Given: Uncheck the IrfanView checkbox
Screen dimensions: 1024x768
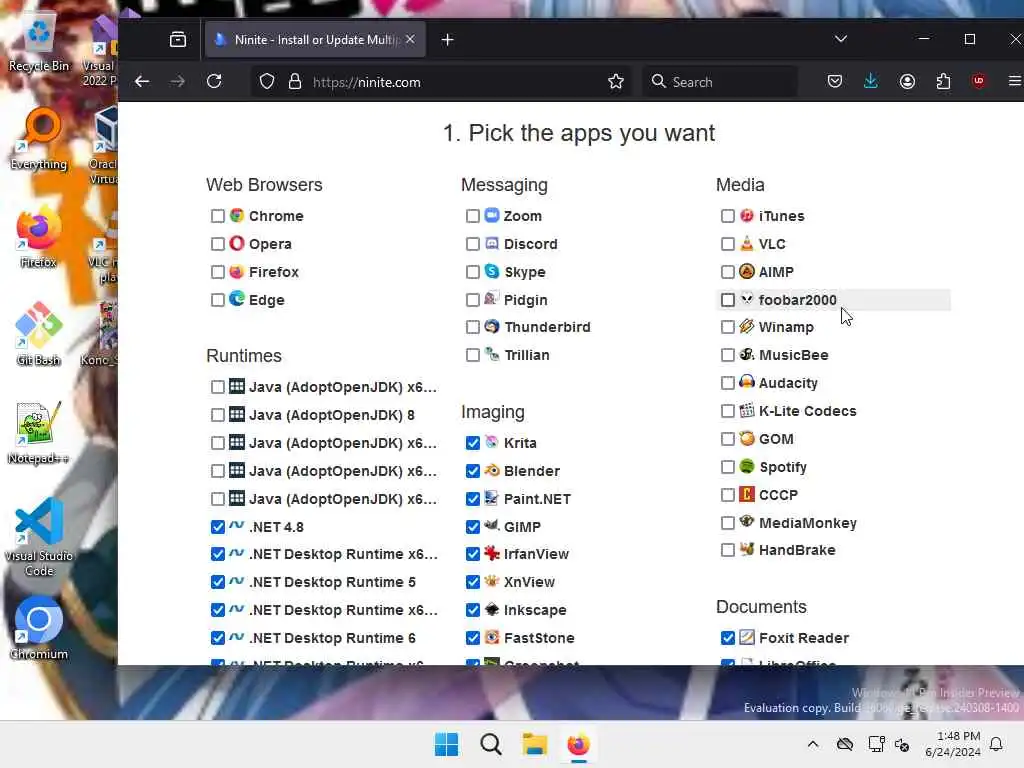Looking at the screenshot, I should 472,554.
